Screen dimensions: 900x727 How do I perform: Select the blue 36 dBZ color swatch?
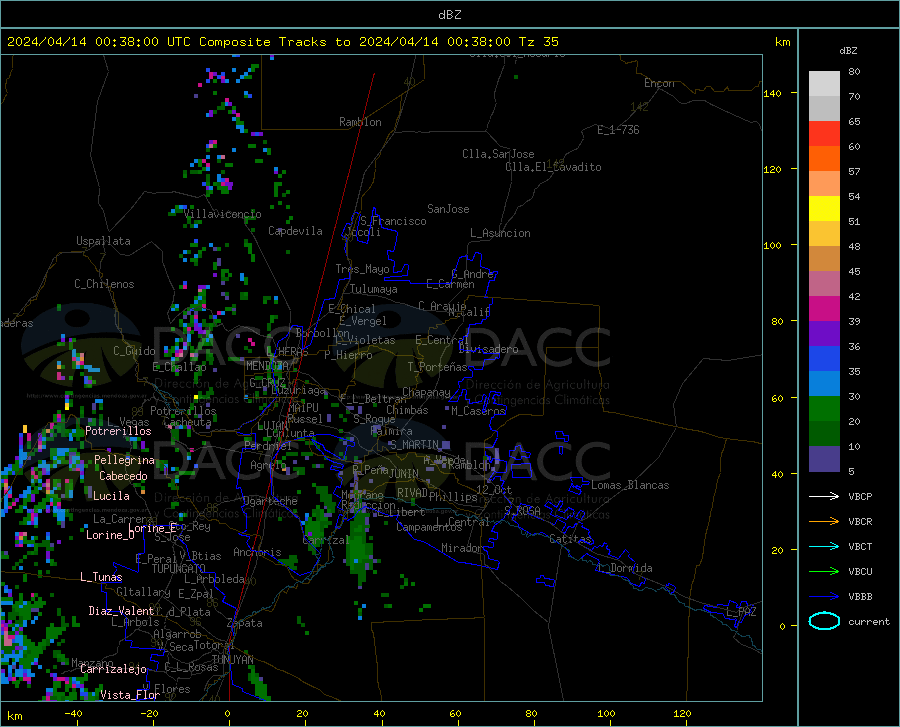(824, 358)
